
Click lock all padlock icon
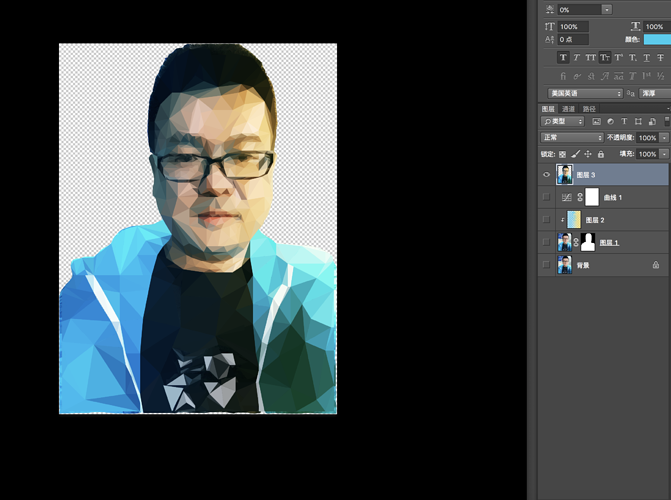pyautogui.click(x=601, y=154)
